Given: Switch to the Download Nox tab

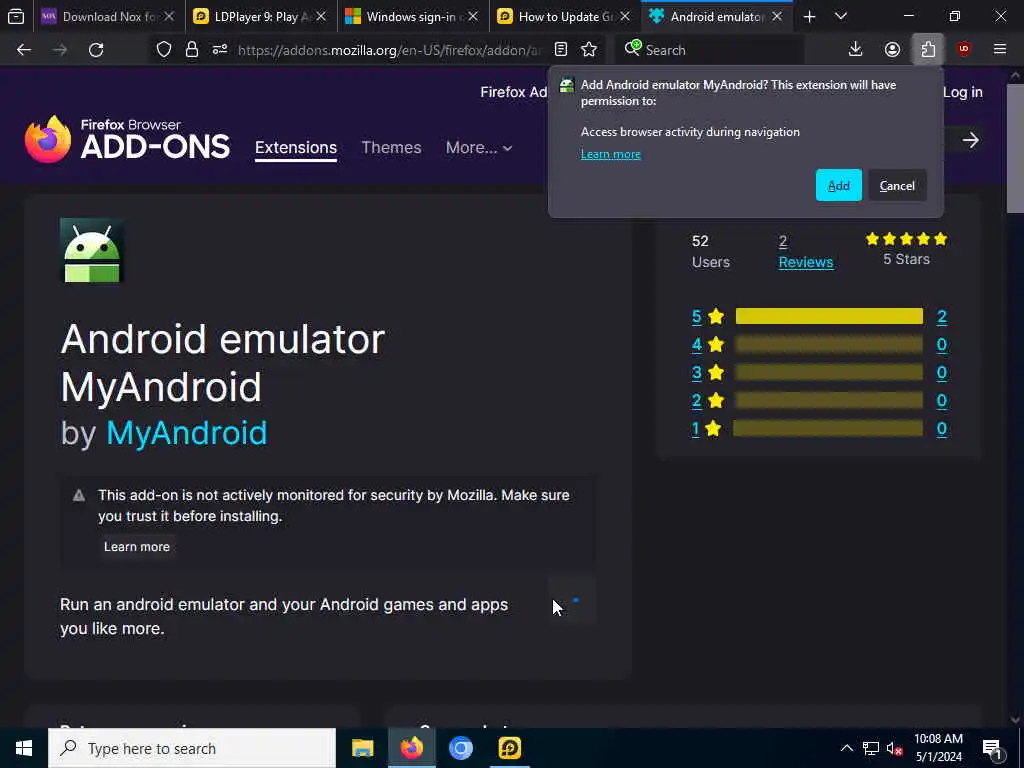Looking at the screenshot, I should point(108,16).
